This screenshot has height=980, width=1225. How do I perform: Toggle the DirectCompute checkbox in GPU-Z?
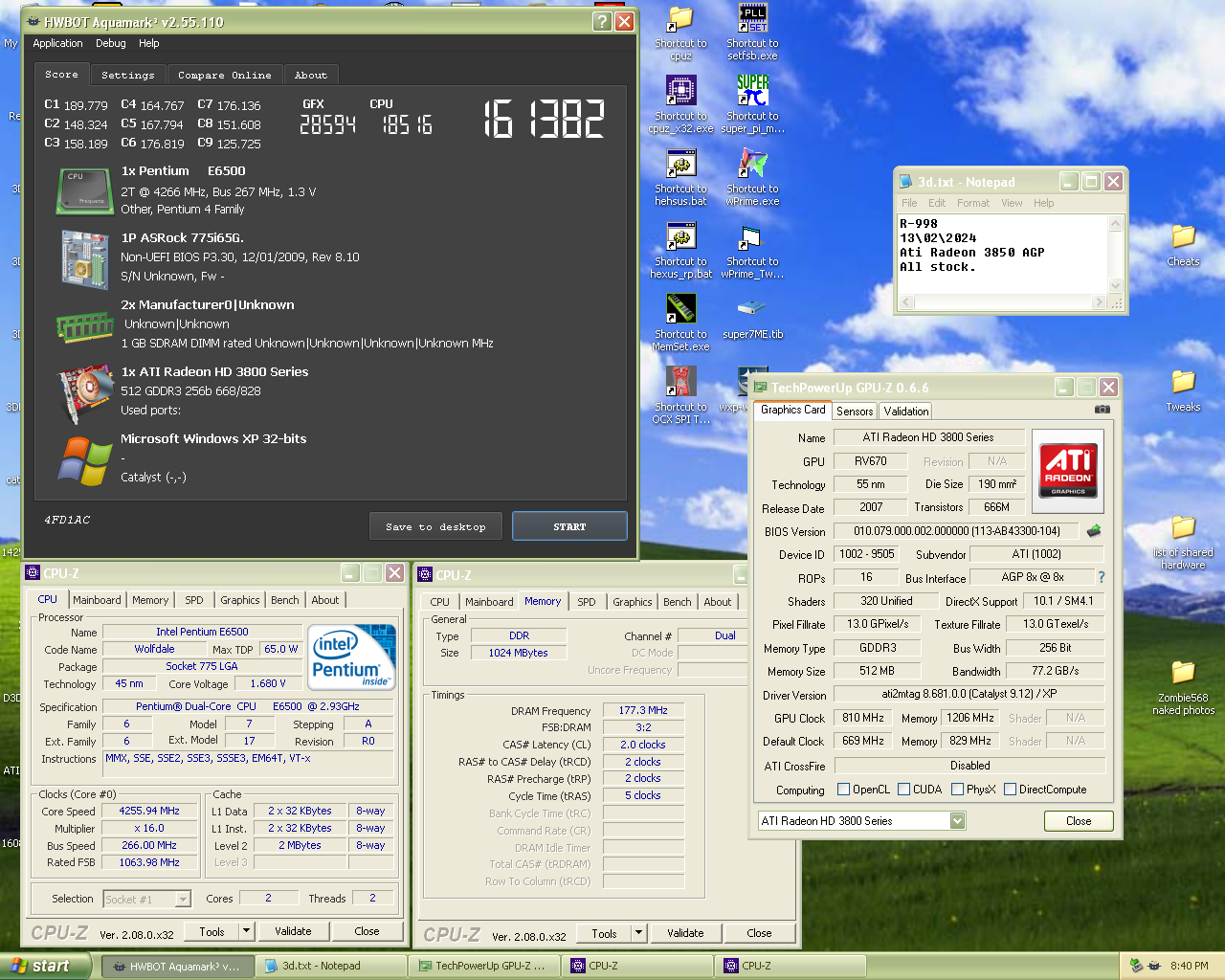(x=1010, y=789)
